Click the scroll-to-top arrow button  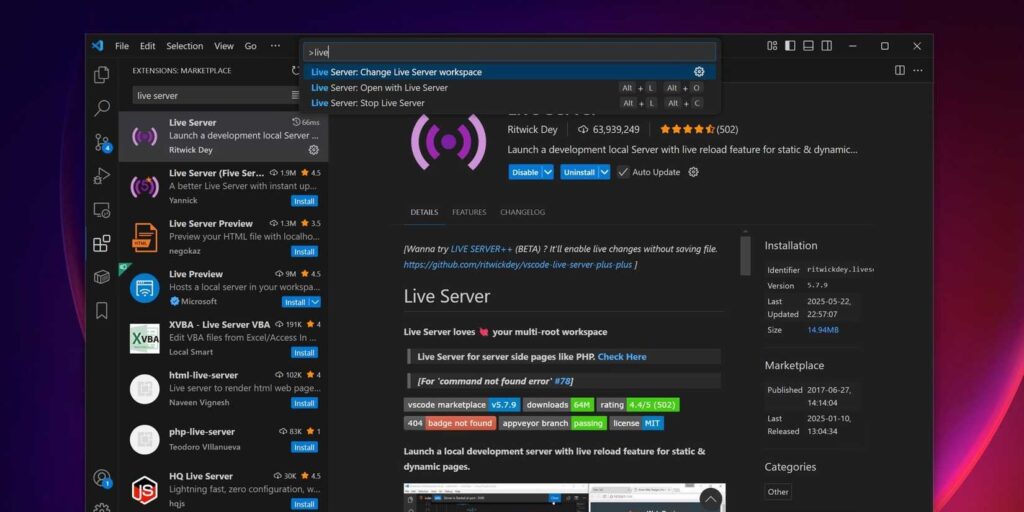tap(711, 500)
